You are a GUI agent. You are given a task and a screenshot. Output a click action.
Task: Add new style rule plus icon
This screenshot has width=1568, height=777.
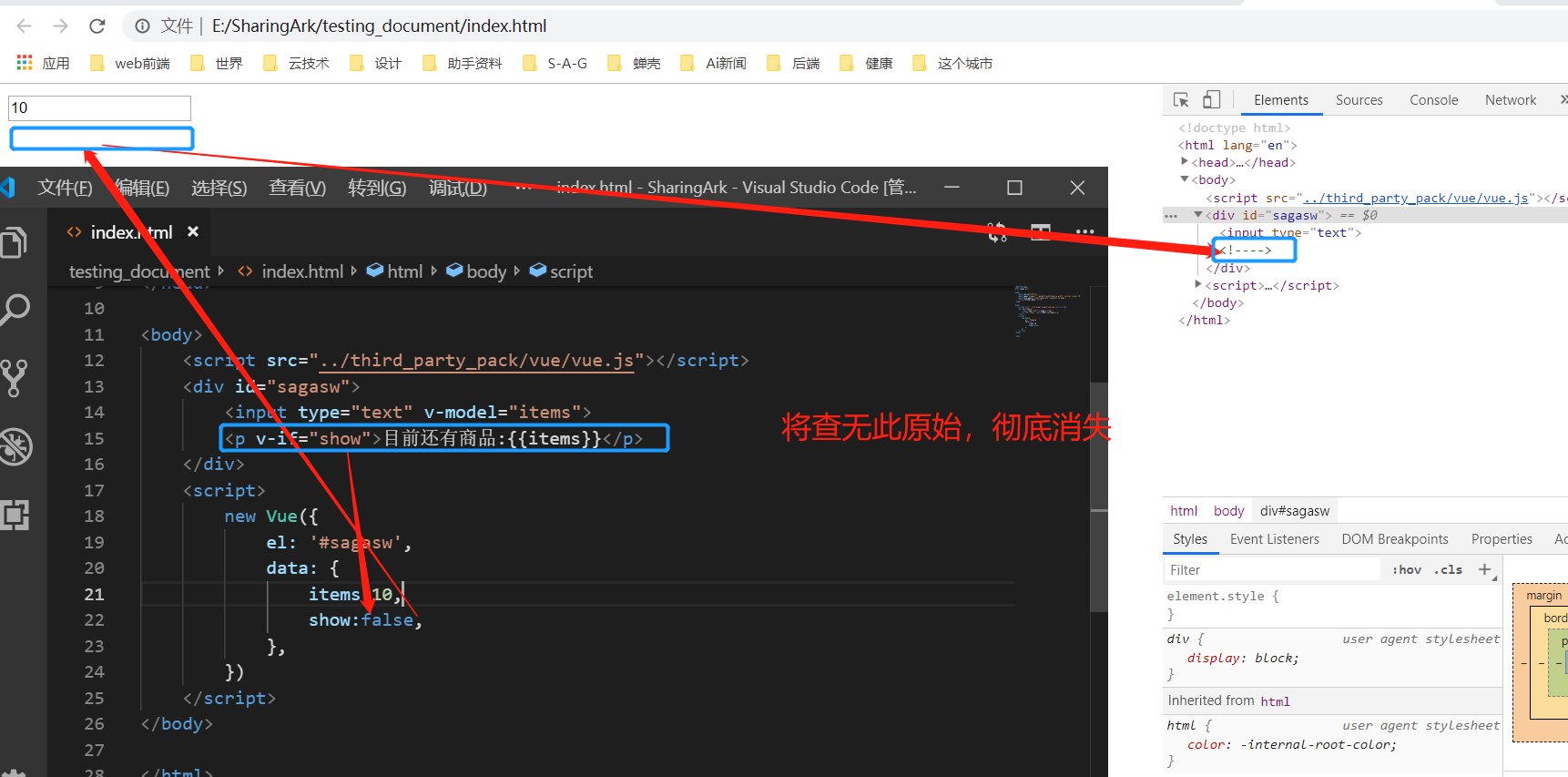click(x=1484, y=569)
